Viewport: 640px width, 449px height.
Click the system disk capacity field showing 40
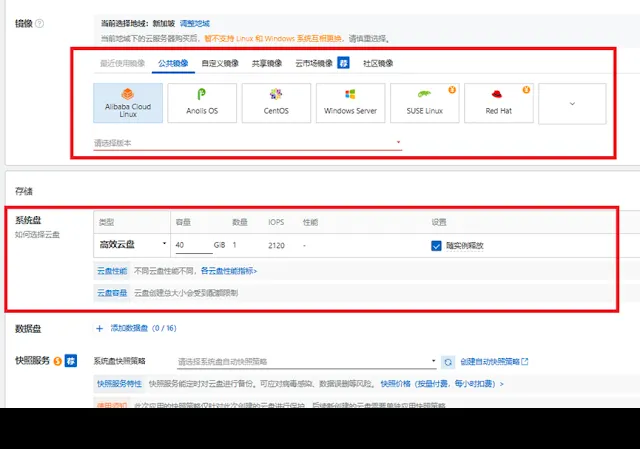[x=194, y=245]
